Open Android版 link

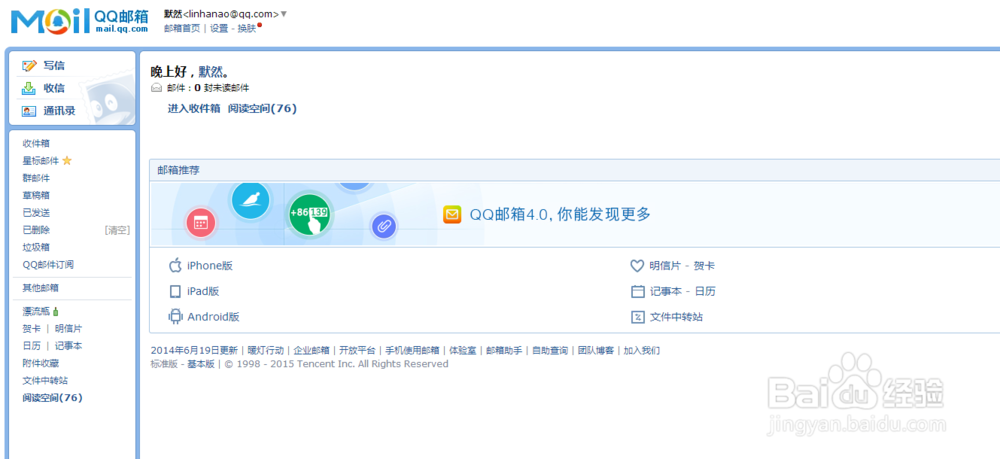tap(213, 317)
